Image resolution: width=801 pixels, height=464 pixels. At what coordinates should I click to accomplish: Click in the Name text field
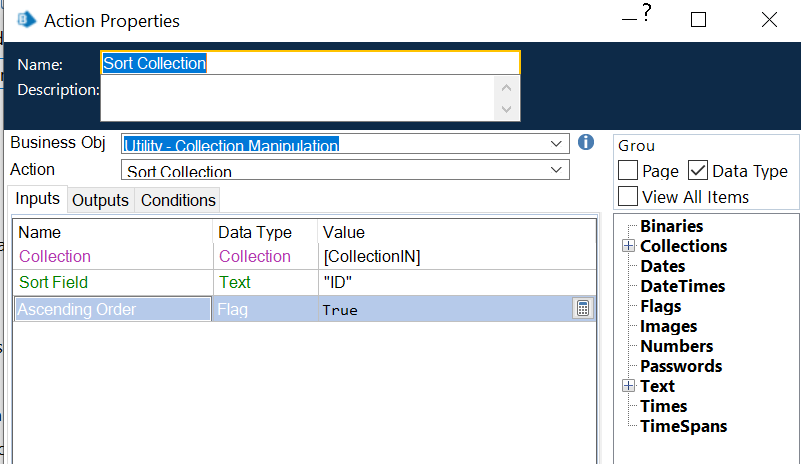[310, 63]
